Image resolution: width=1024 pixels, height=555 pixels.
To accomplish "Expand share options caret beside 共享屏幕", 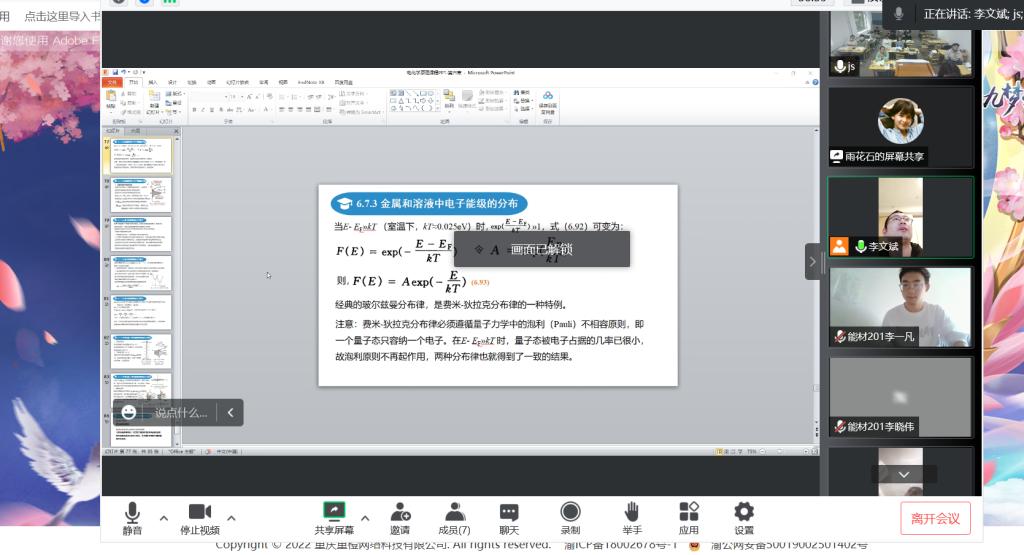I will coord(365,518).
